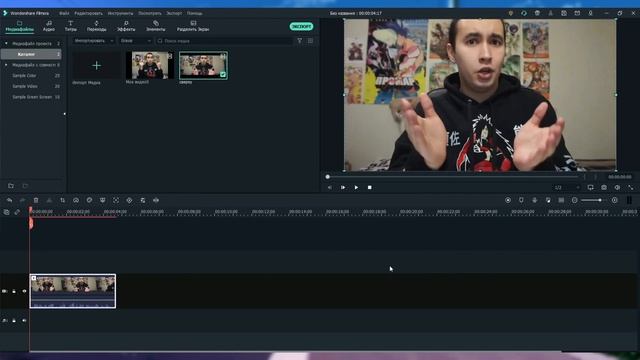Switch to the Эффекты tab
This screenshot has width=640, height=360.
[x=126, y=26]
